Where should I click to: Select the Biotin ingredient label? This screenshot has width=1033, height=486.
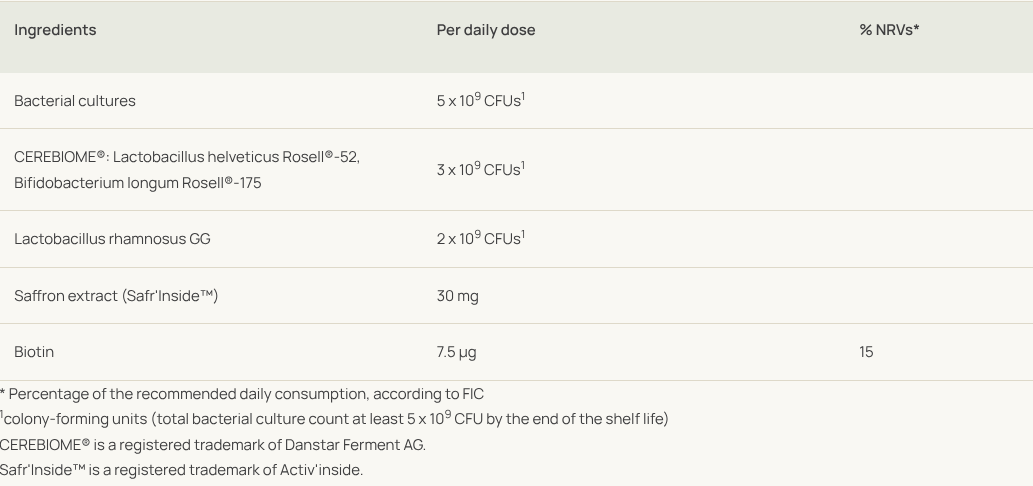[34, 352]
